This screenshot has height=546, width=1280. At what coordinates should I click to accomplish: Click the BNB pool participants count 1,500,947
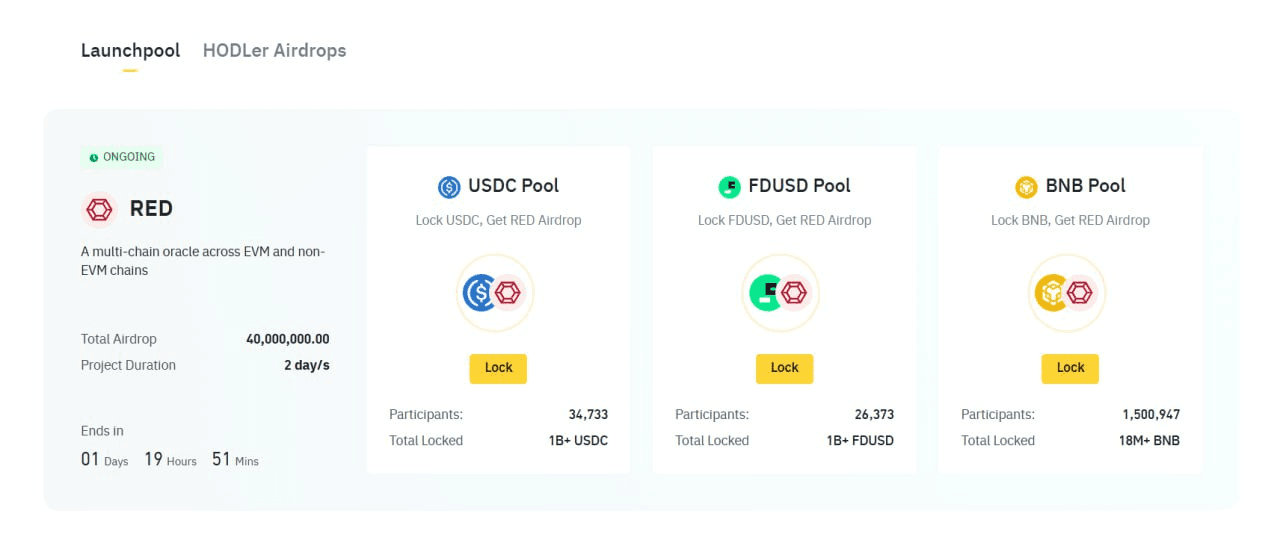1151,414
